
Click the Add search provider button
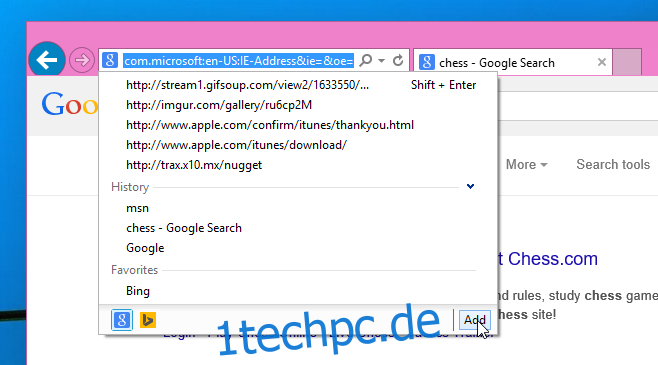point(475,320)
